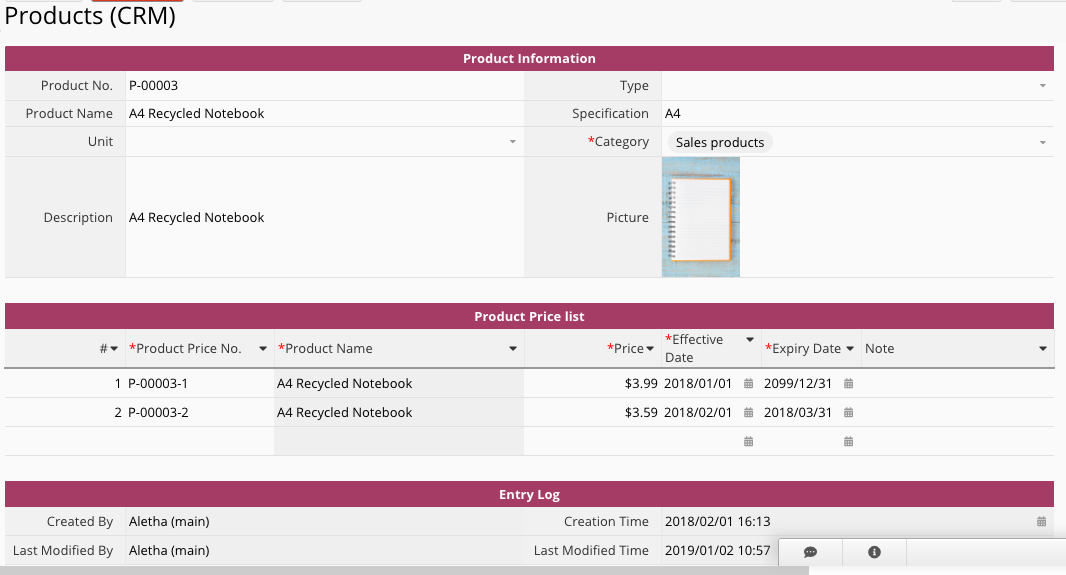Click the 2018/01/01 effective date value
The height and width of the screenshot is (575, 1066).
click(x=698, y=383)
